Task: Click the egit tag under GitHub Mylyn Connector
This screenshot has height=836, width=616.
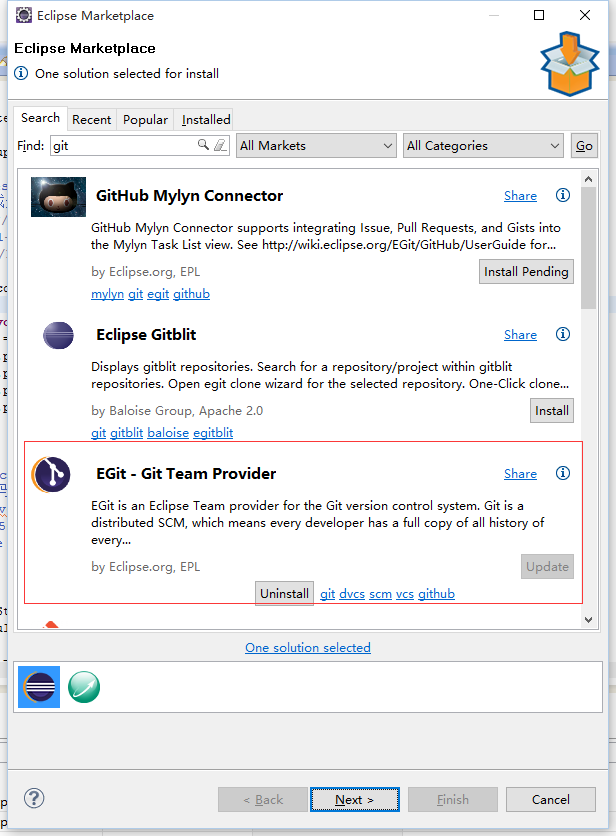Action: pyautogui.click(x=158, y=294)
